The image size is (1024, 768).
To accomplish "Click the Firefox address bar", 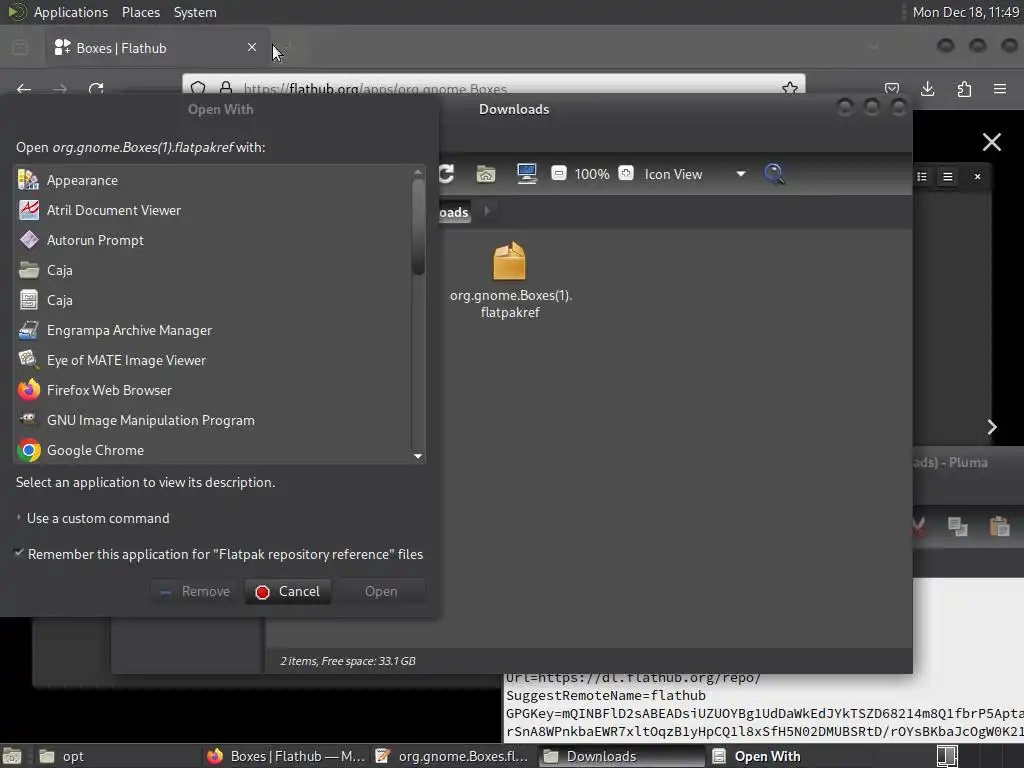I will click(494, 88).
